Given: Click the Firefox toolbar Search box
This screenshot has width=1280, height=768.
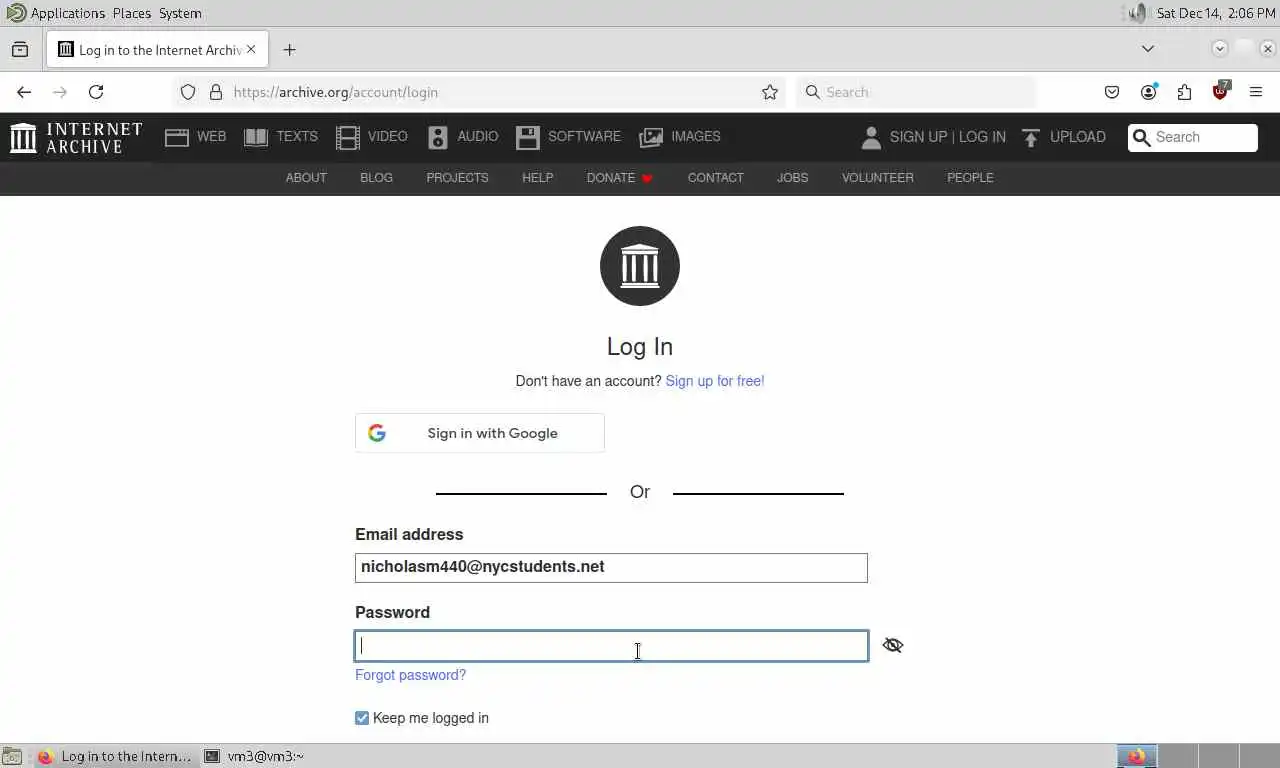Looking at the screenshot, I should 916,92.
